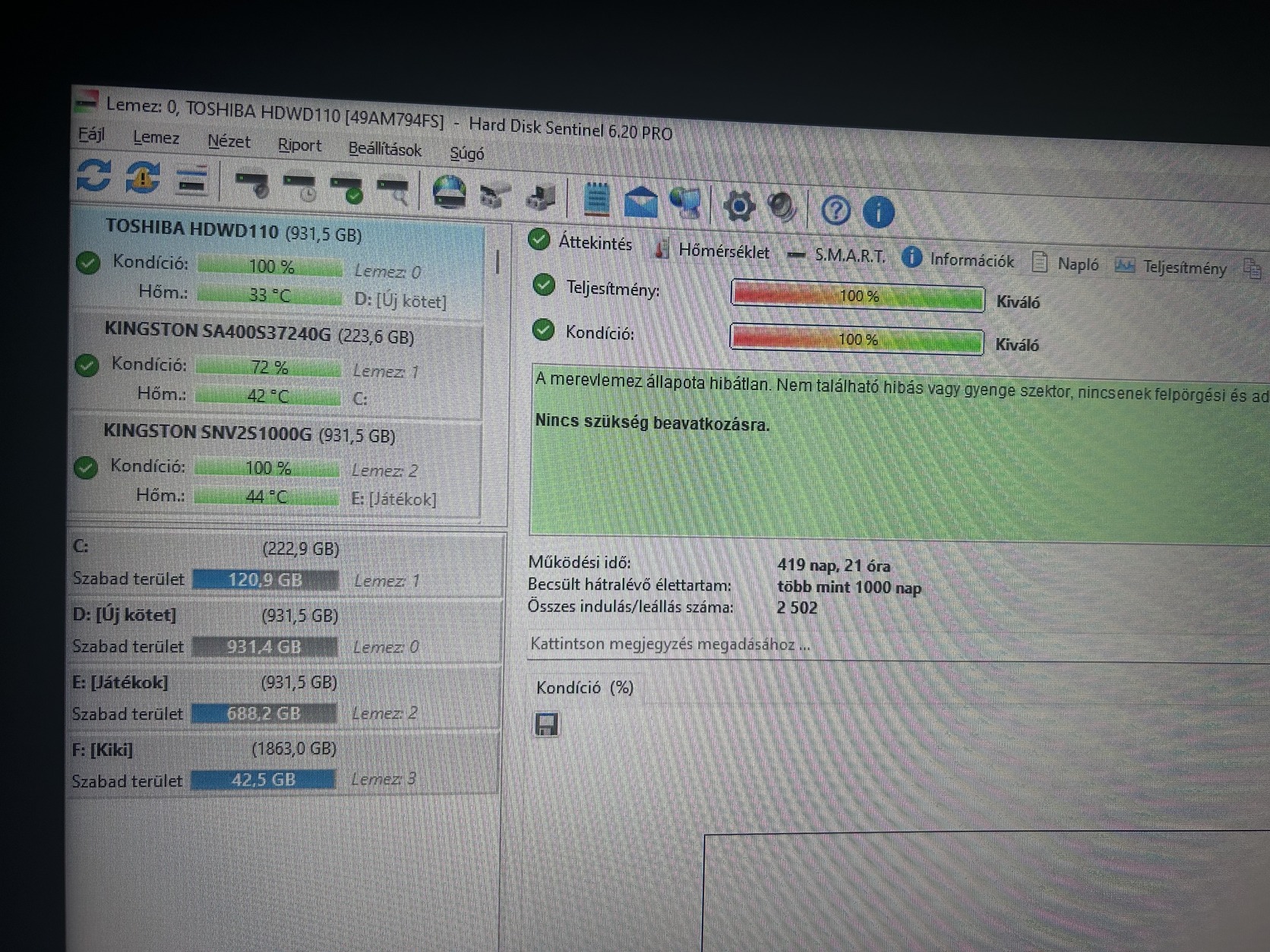Switch to the Teljesítmény tab
The width and height of the screenshot is (1270, 952).
pyautogui.click(x=1170, y=266)
